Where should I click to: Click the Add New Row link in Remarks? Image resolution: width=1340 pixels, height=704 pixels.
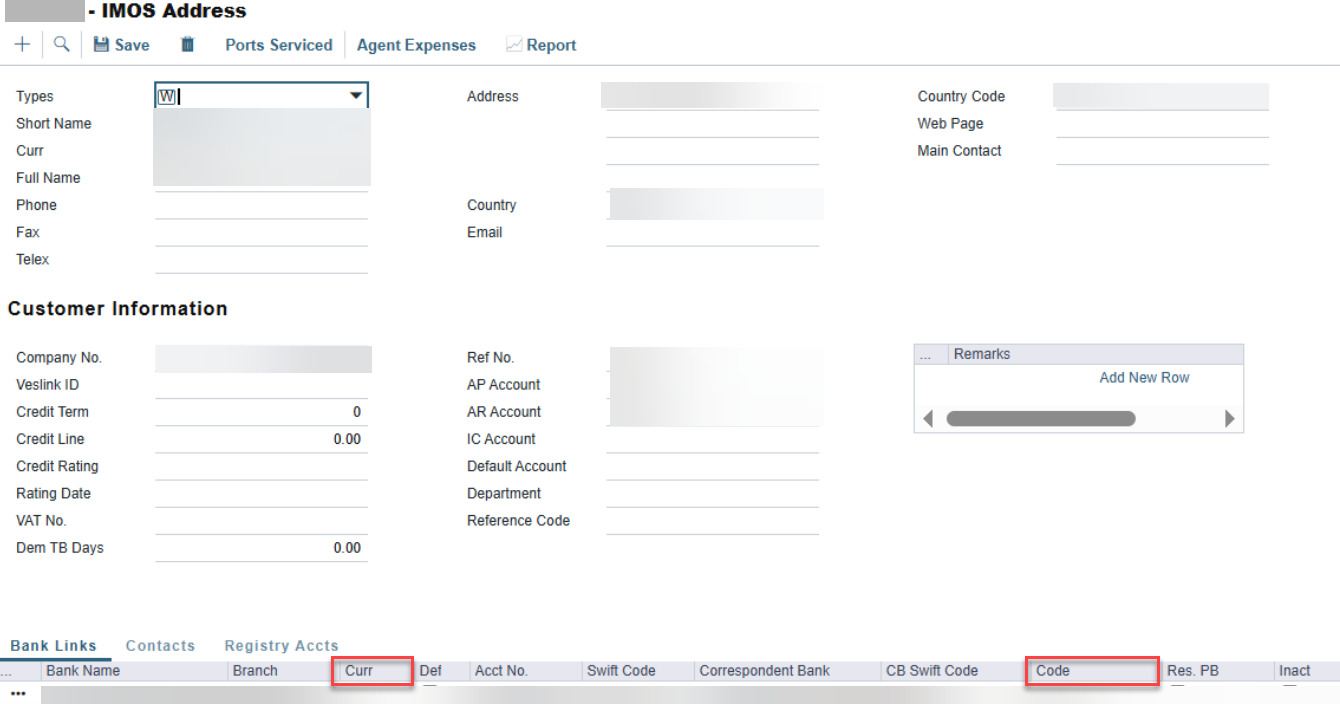click(x=1144, y=378)
